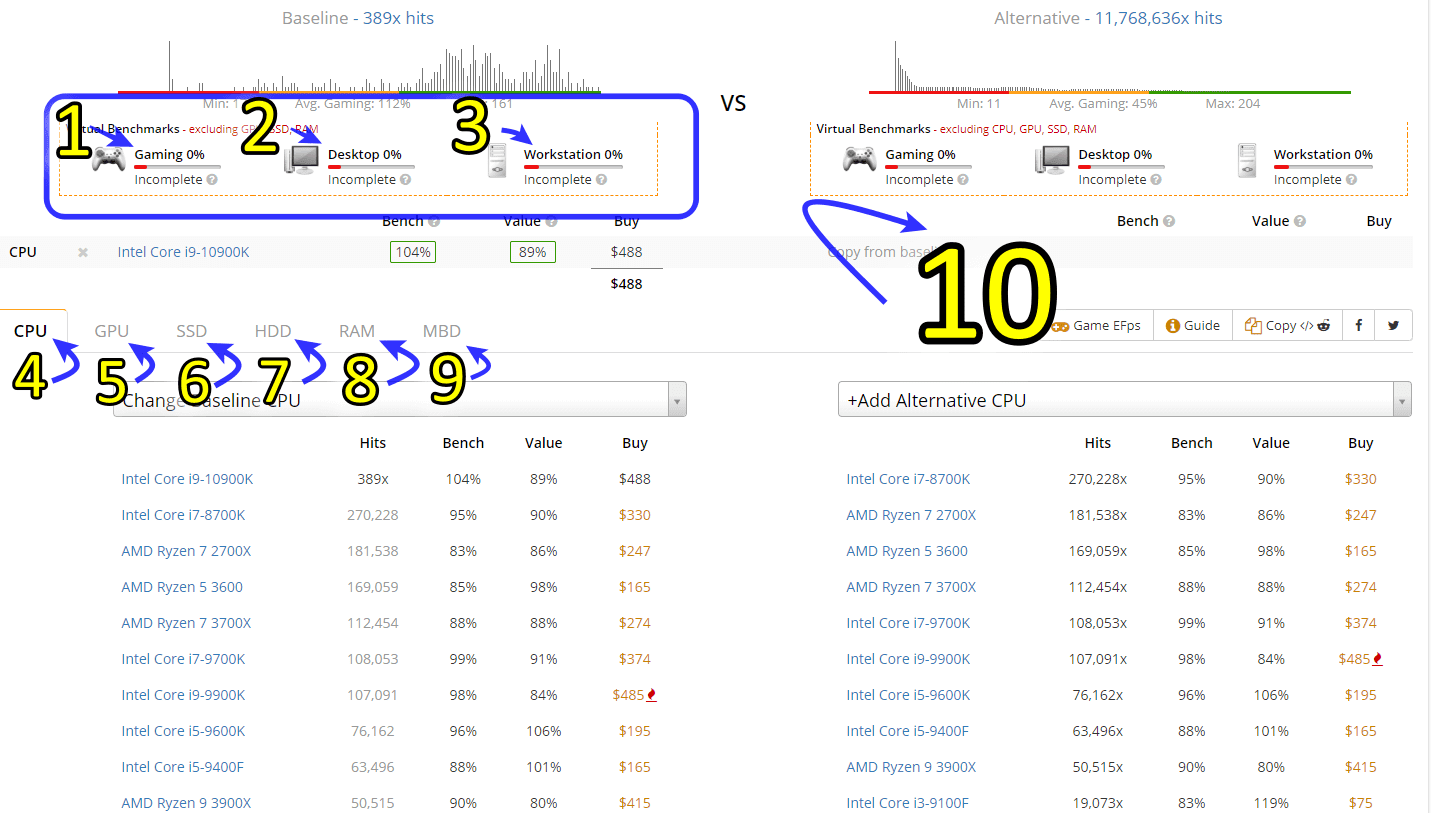Viewport: 1444px width, 813px height.
Task: Switch to the RAM tab
Action: (357, 331)
